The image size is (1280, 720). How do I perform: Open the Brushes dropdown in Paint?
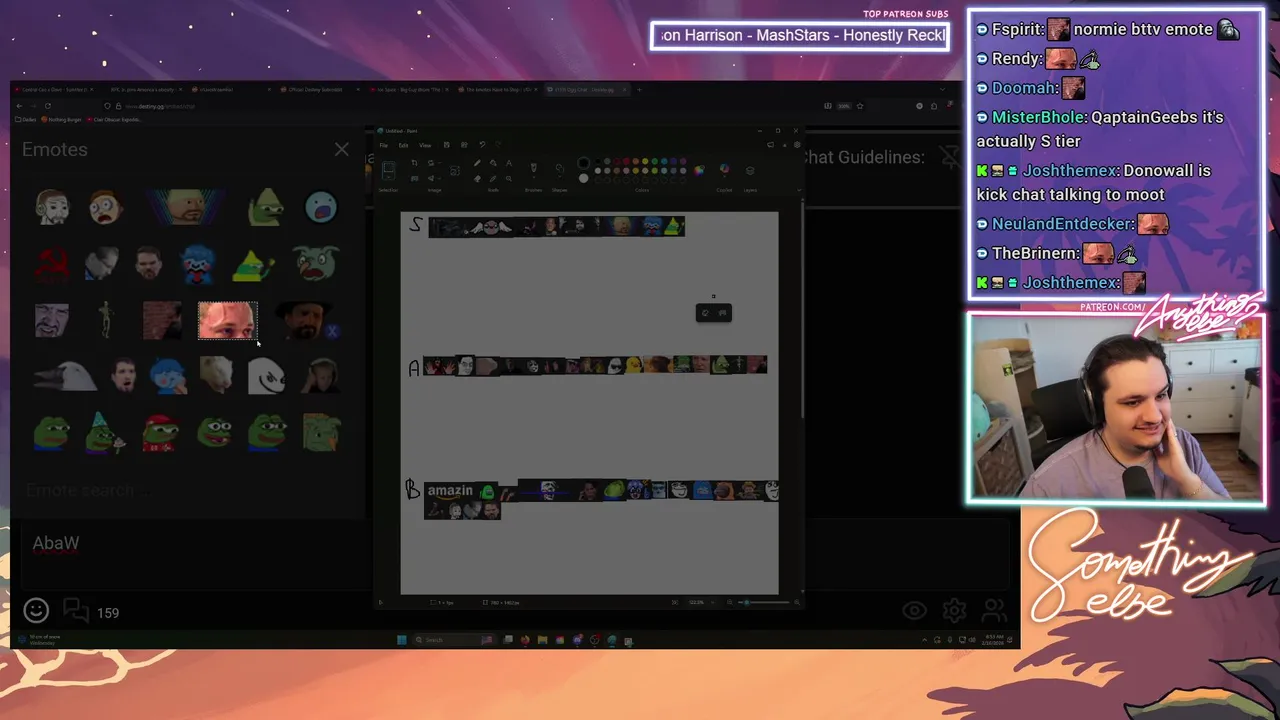point(534,170)
